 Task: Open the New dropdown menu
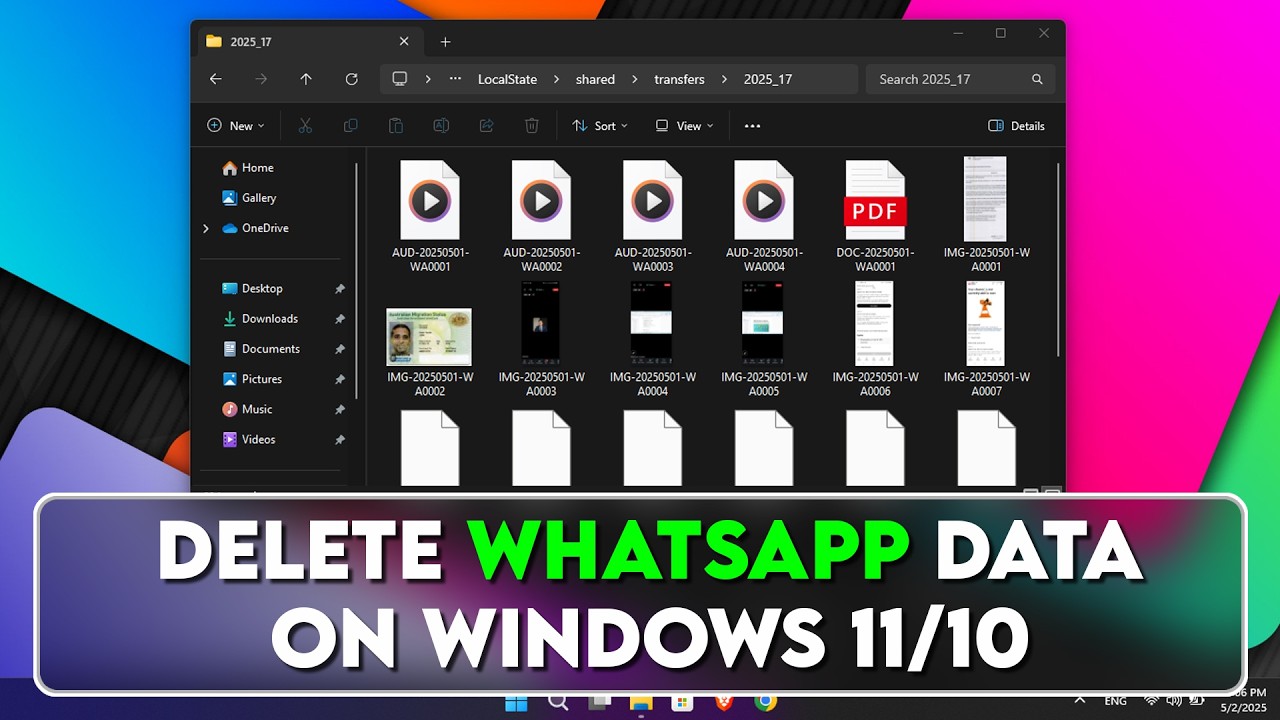point(236,126)
